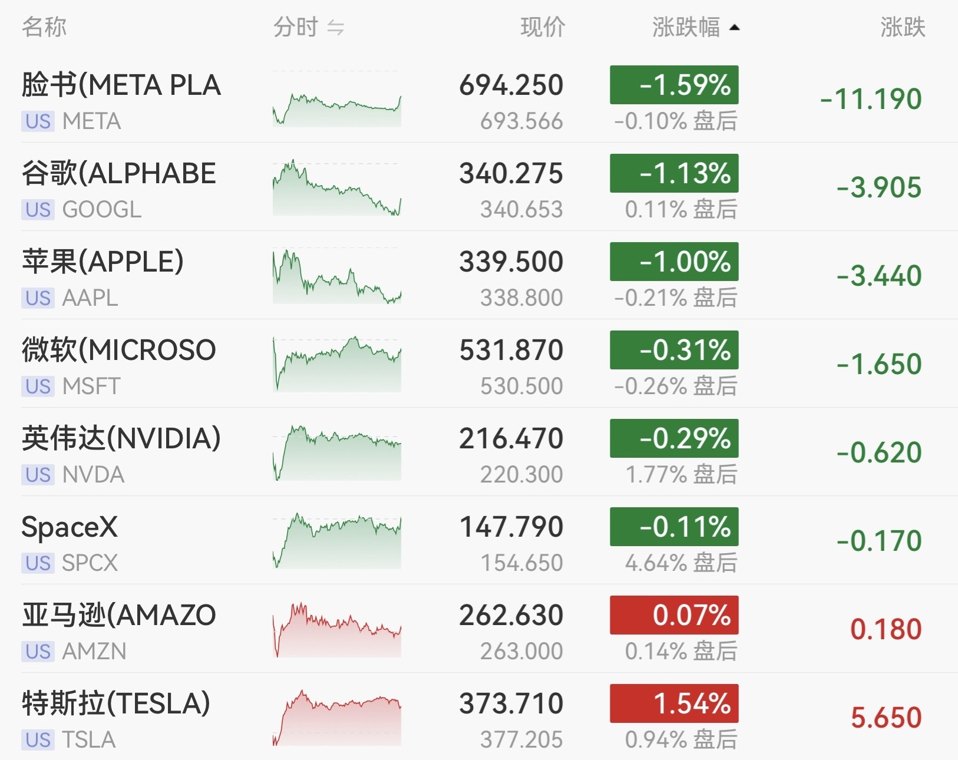Open the META mini intraday chart
958x760 pixels.
coord(337,99)
